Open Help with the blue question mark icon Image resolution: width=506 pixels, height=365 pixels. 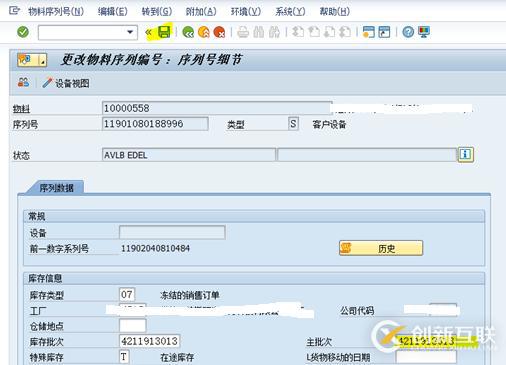[x=408, y=32]
